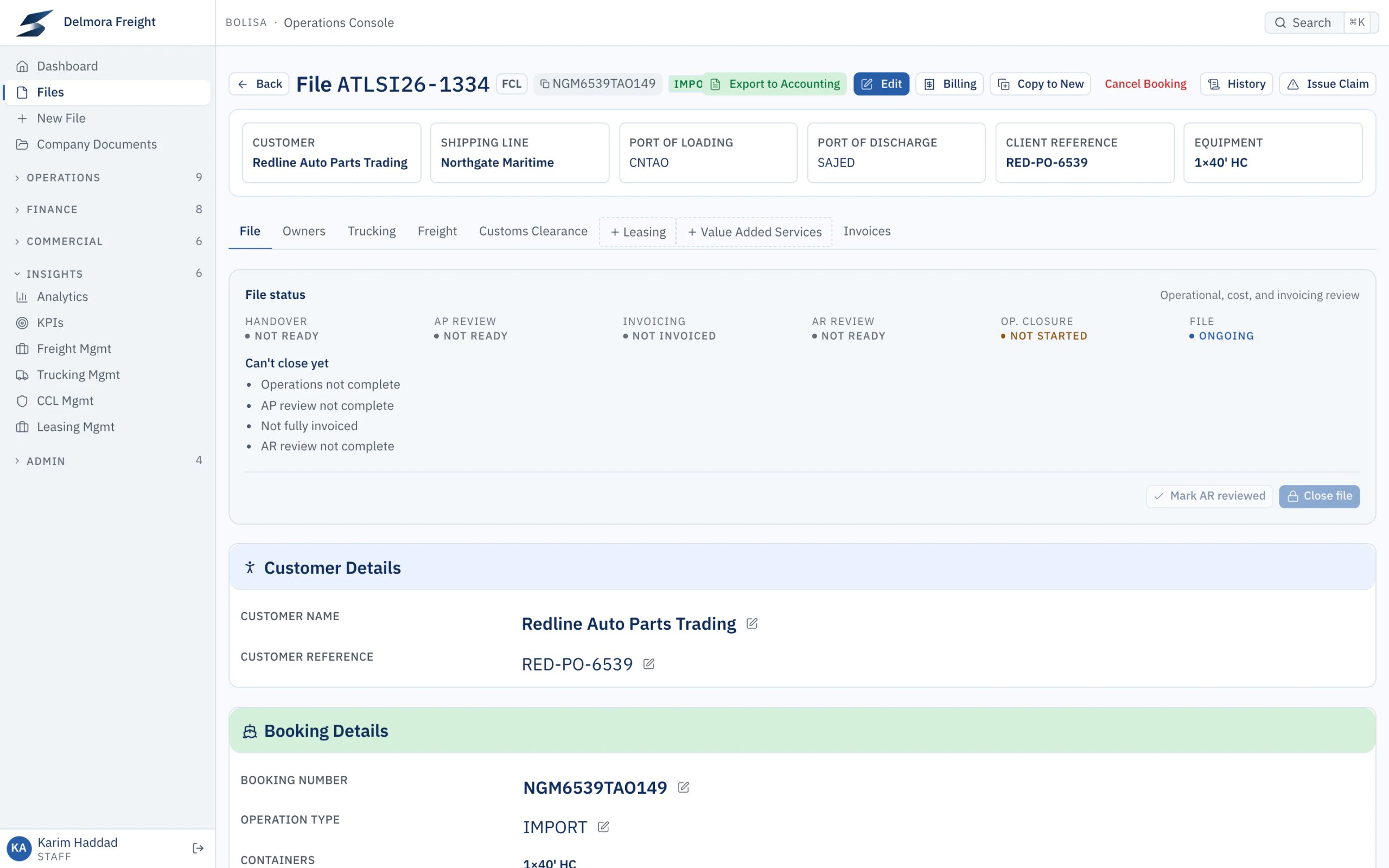Click the Back button
The width and height of the screenshot is (1389, 868).
259,84
